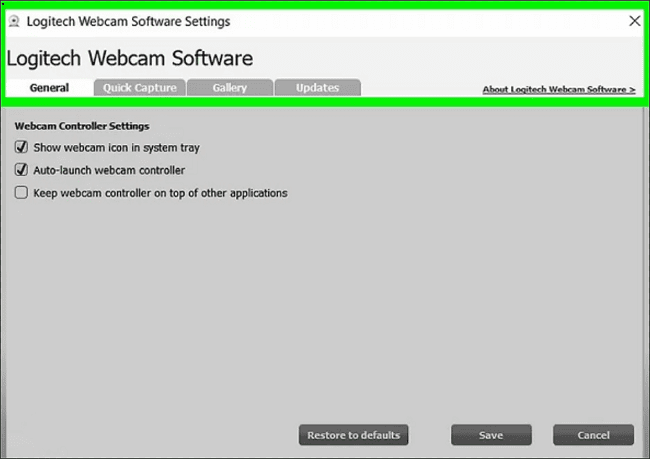The width and height of the screenshot is (650, 459).
Task: Cancel the settings changes
Action: pyautogui.click(x=593, y=435)
